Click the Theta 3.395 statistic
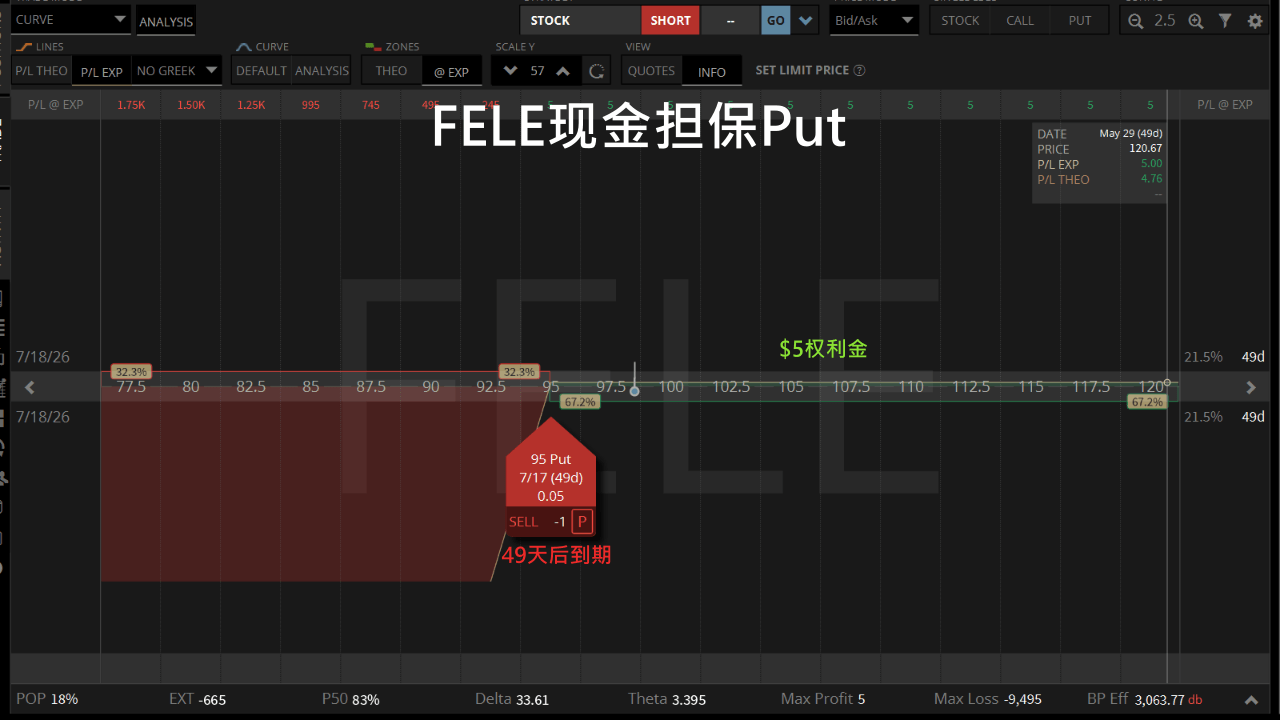This screenshot has width=1280, height=720. pos(667,699)
